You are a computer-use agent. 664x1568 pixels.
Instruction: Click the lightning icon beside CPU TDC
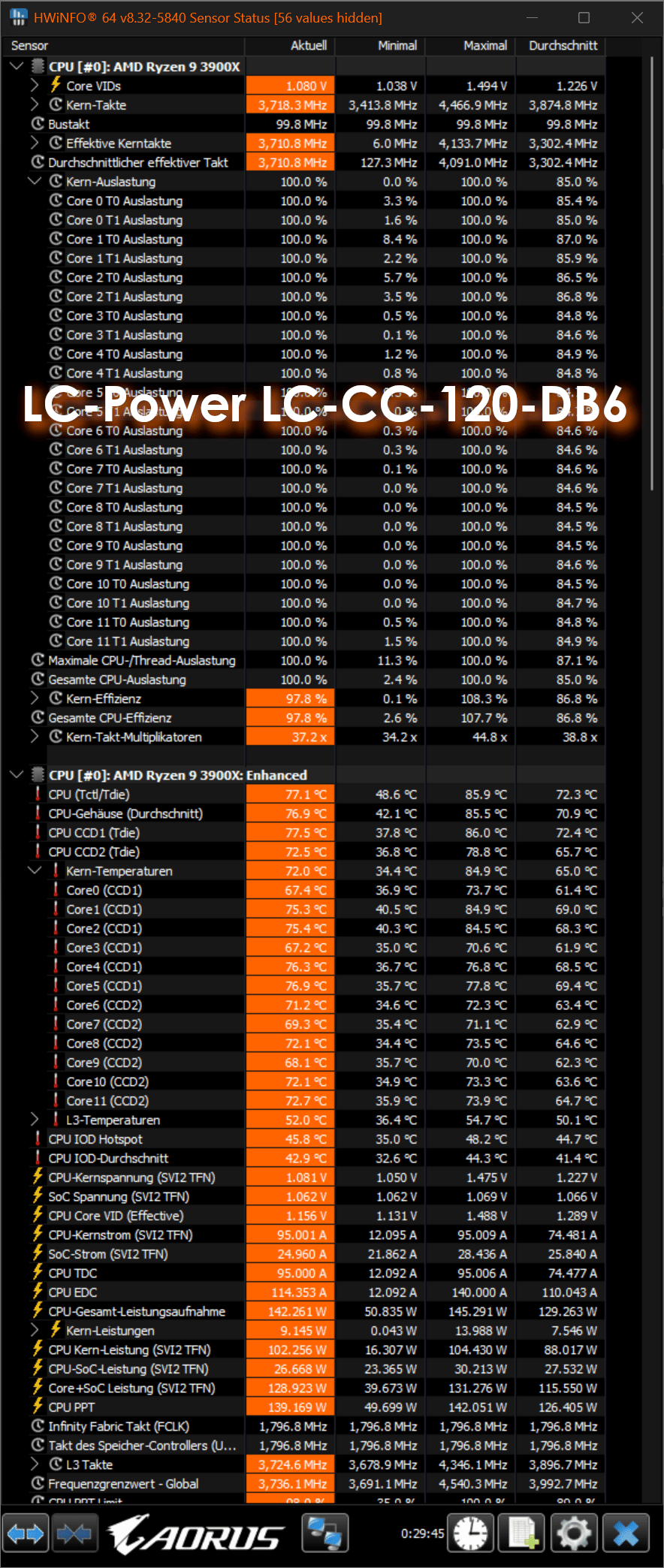38,1273
